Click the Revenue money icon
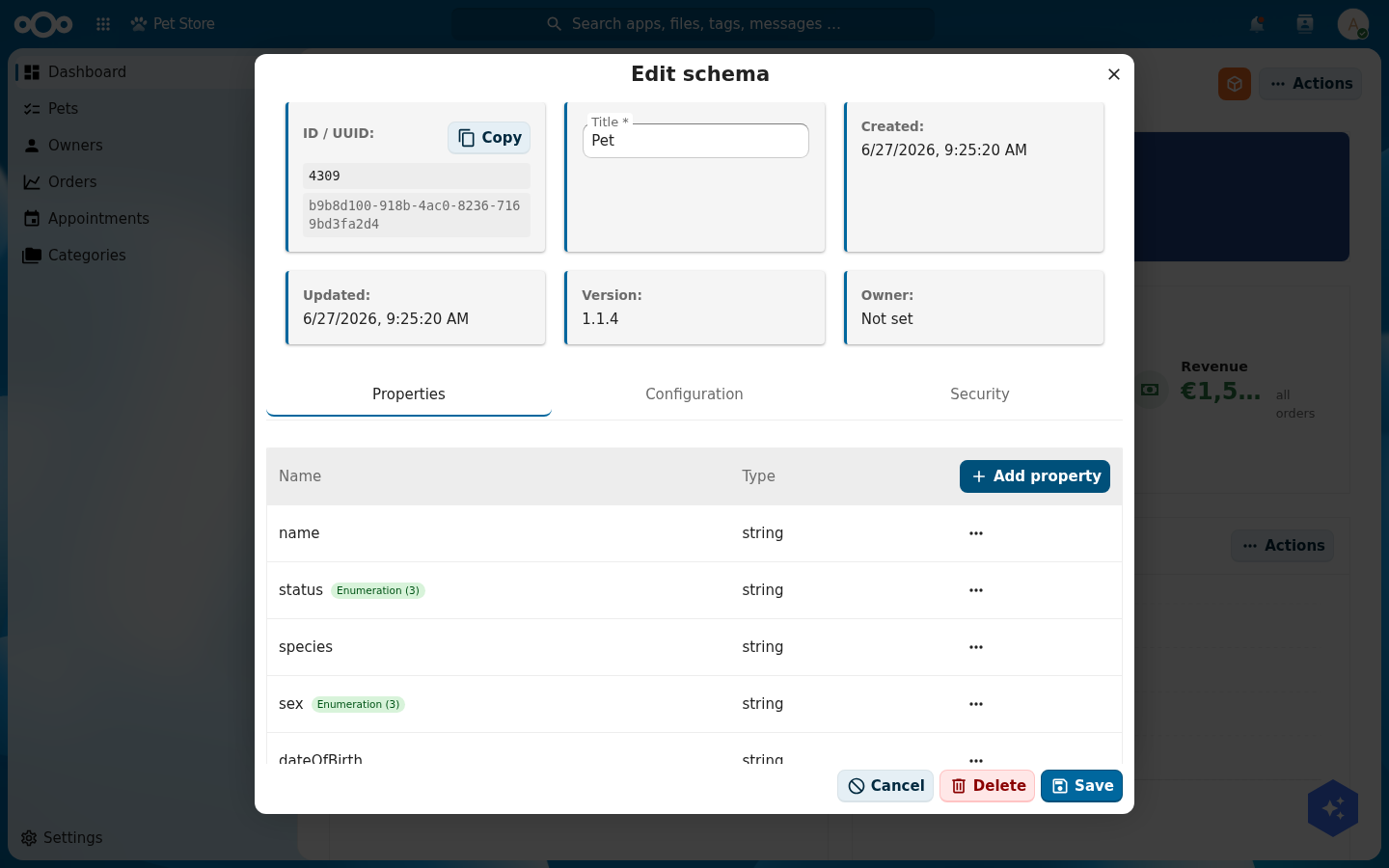The image size is (1389, 868). coord(1150,390)
